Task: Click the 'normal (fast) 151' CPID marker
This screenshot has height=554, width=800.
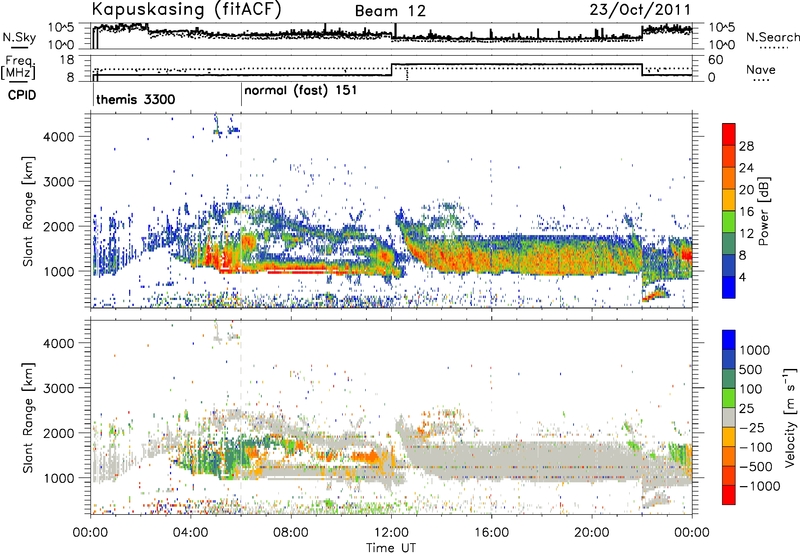Action: point(301,91)
